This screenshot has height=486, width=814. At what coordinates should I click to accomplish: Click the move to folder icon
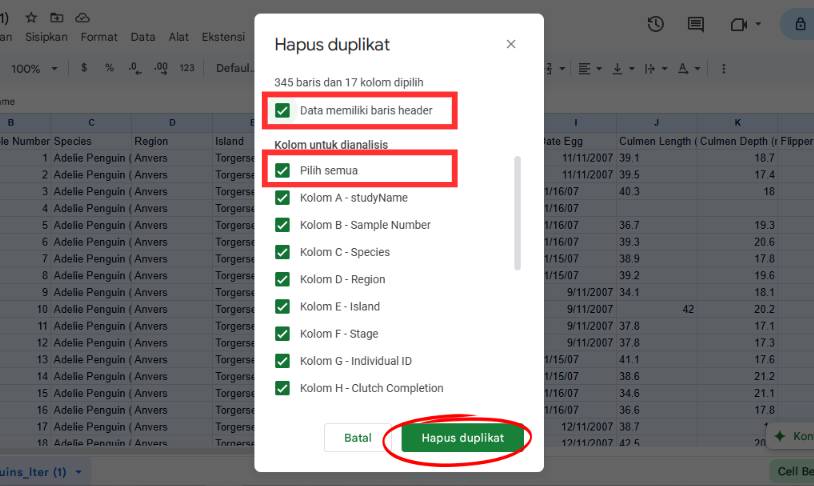tap(57, 18)
